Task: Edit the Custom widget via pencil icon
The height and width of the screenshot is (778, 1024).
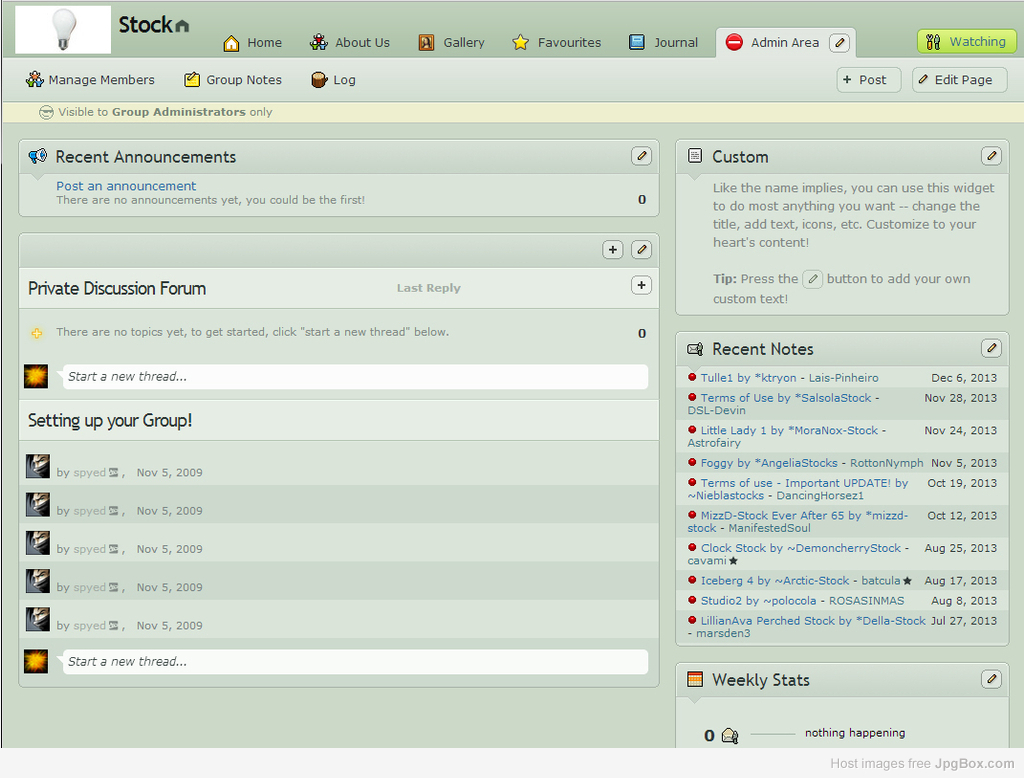Action: point(991,156)
